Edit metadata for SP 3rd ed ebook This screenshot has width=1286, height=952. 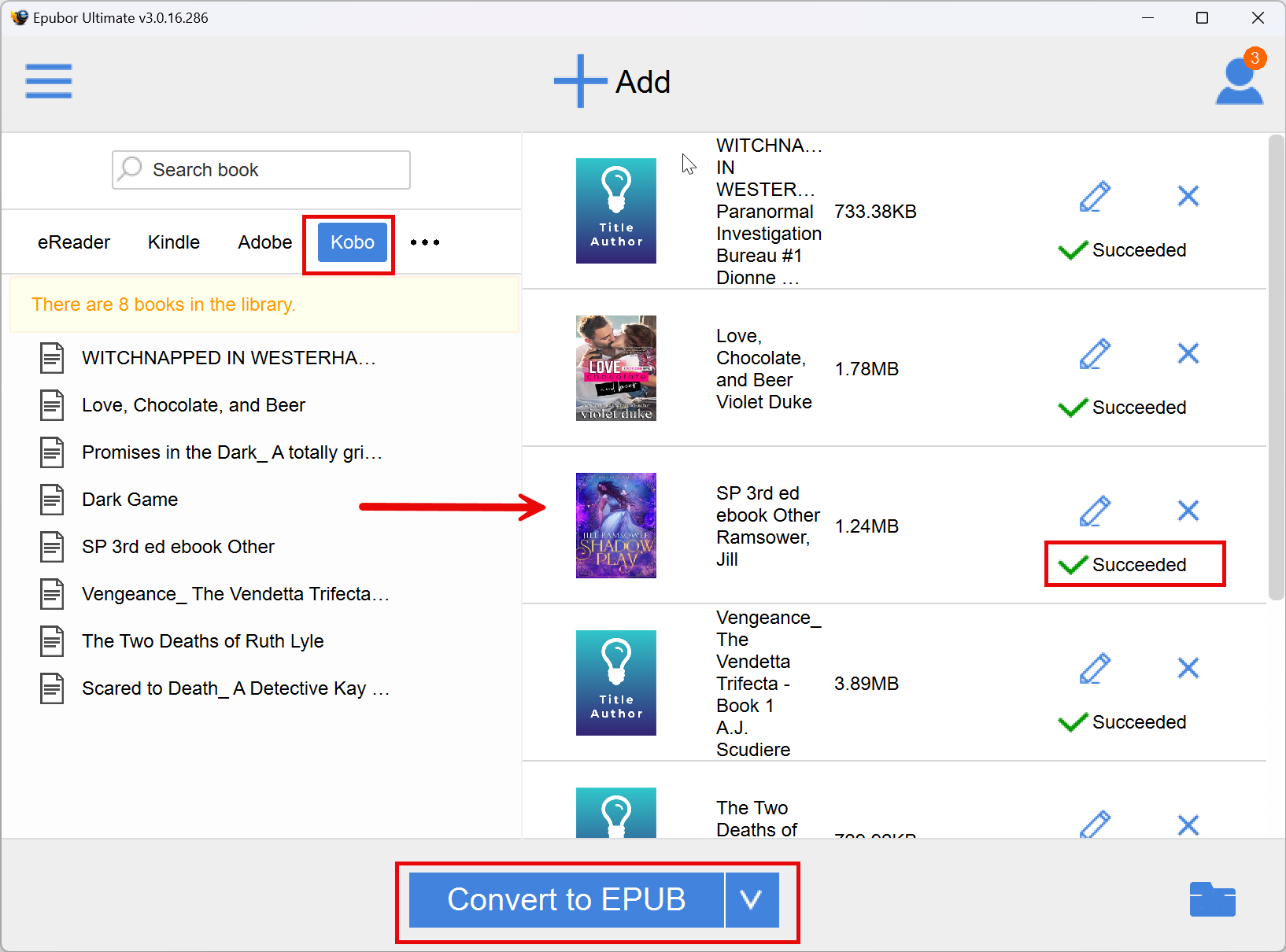(1095, 511)
